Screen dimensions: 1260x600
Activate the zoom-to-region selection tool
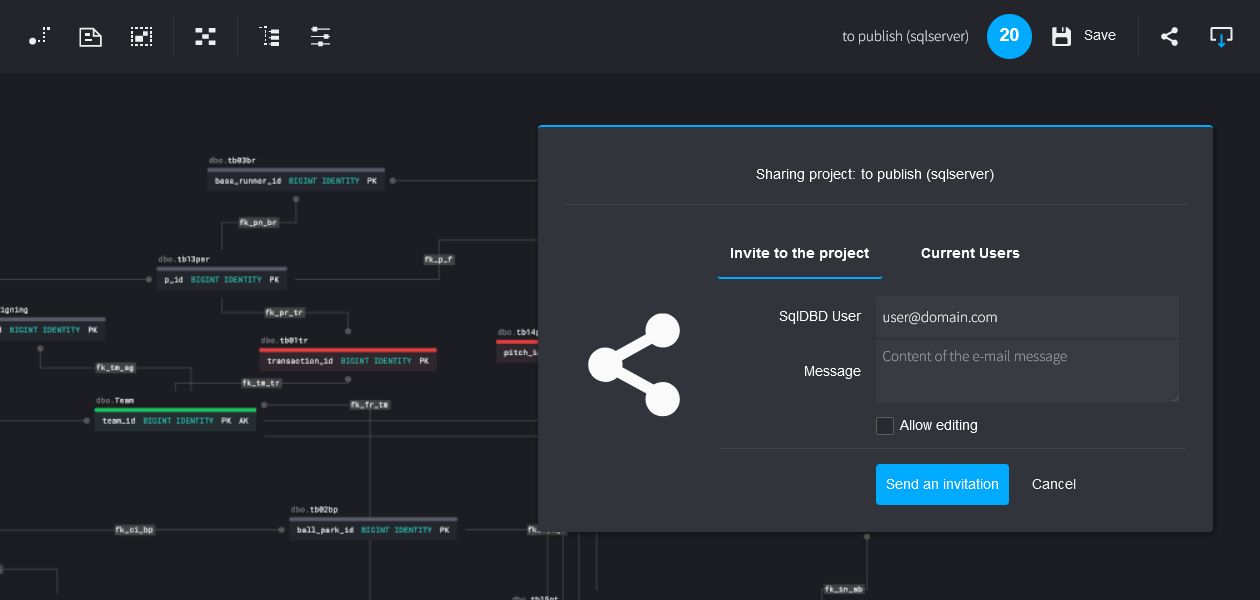point(141,36)
